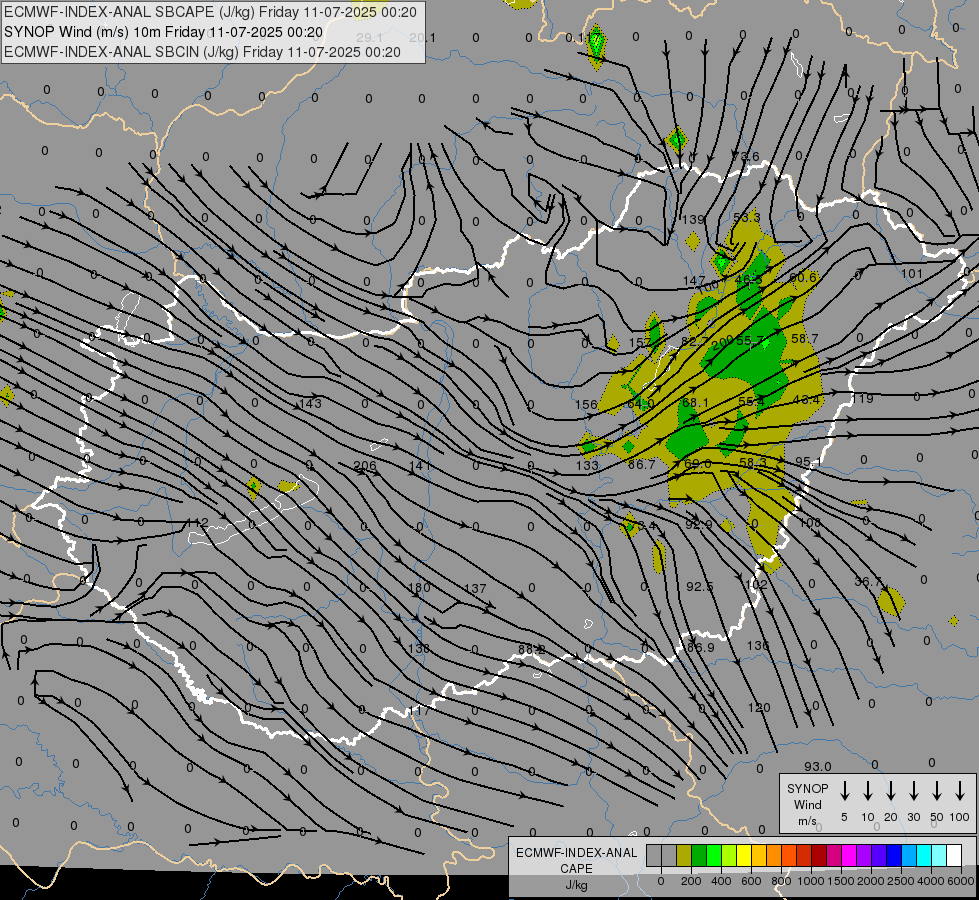Viewport: 979px width, 900px height.
Task: Click the map value 69.0
Action: 697,463
